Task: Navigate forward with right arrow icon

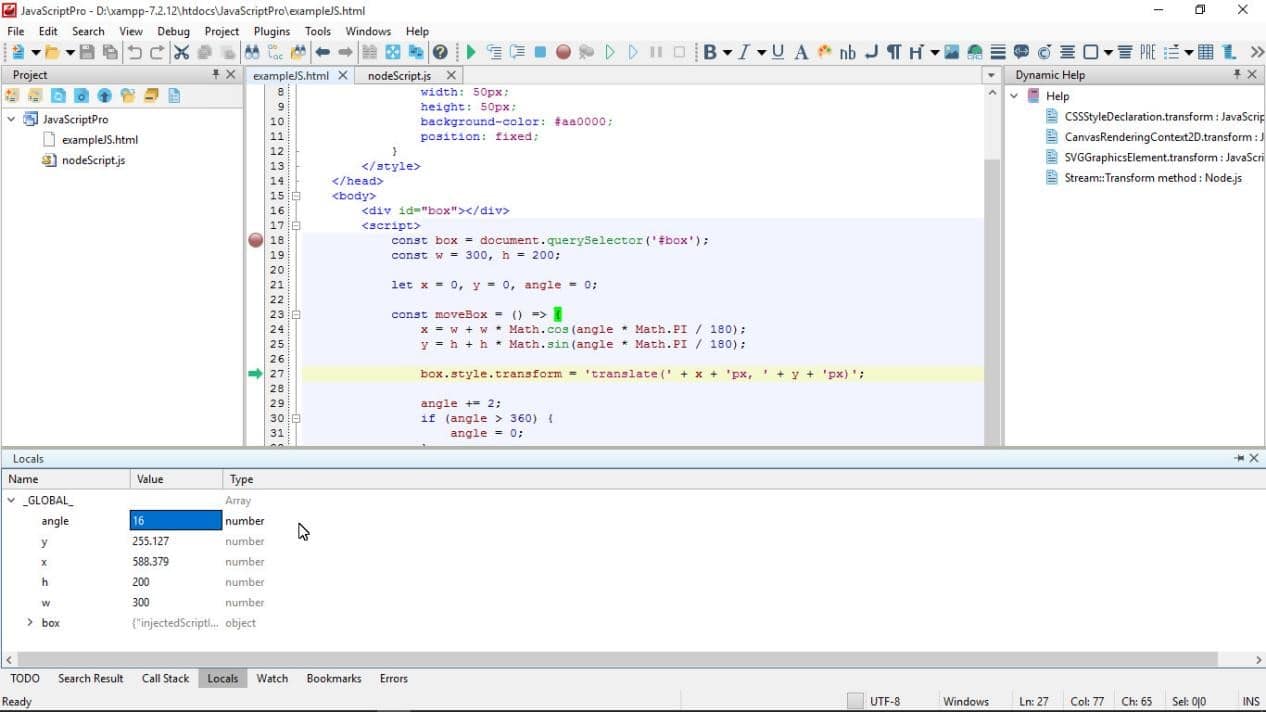Action: pyautogui.click(x=345, y=52)
